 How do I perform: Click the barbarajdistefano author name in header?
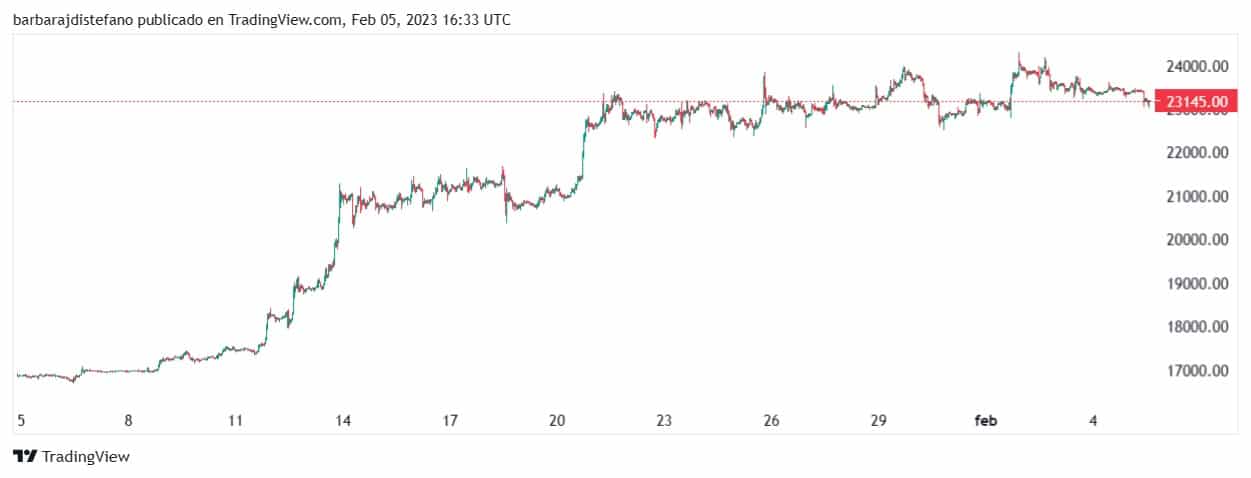tap(74, 19)
